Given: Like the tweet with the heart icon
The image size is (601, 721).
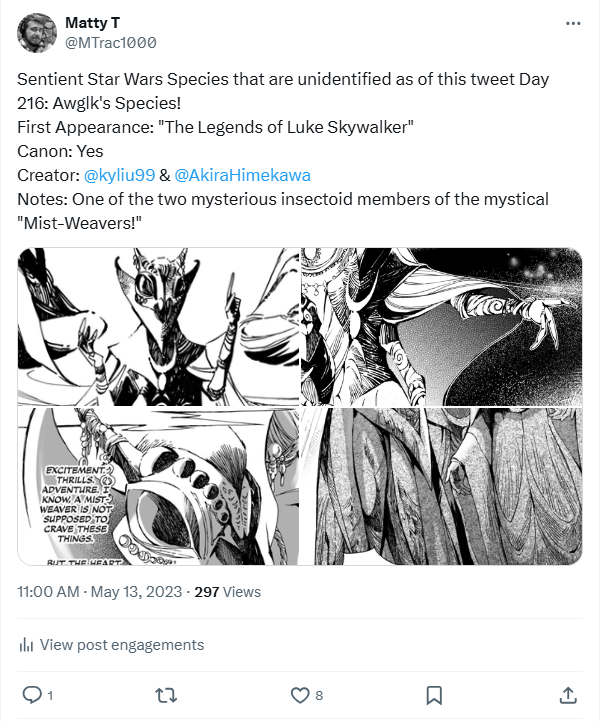Looking at the screenshot, I should point(299,694).
